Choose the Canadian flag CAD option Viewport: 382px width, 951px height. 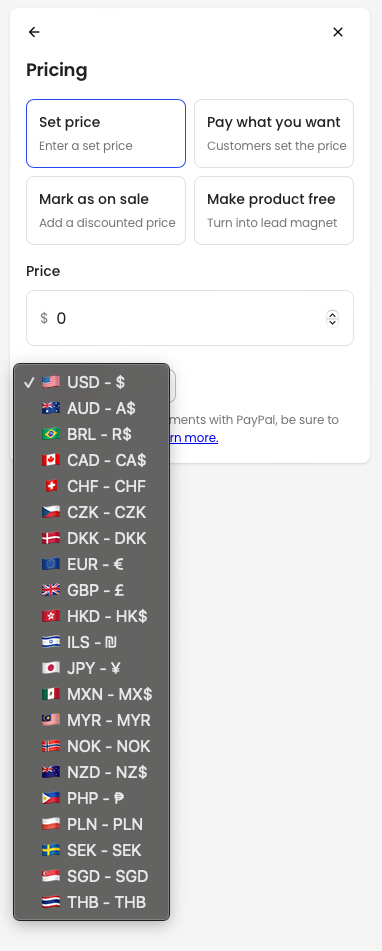(92, 460)
